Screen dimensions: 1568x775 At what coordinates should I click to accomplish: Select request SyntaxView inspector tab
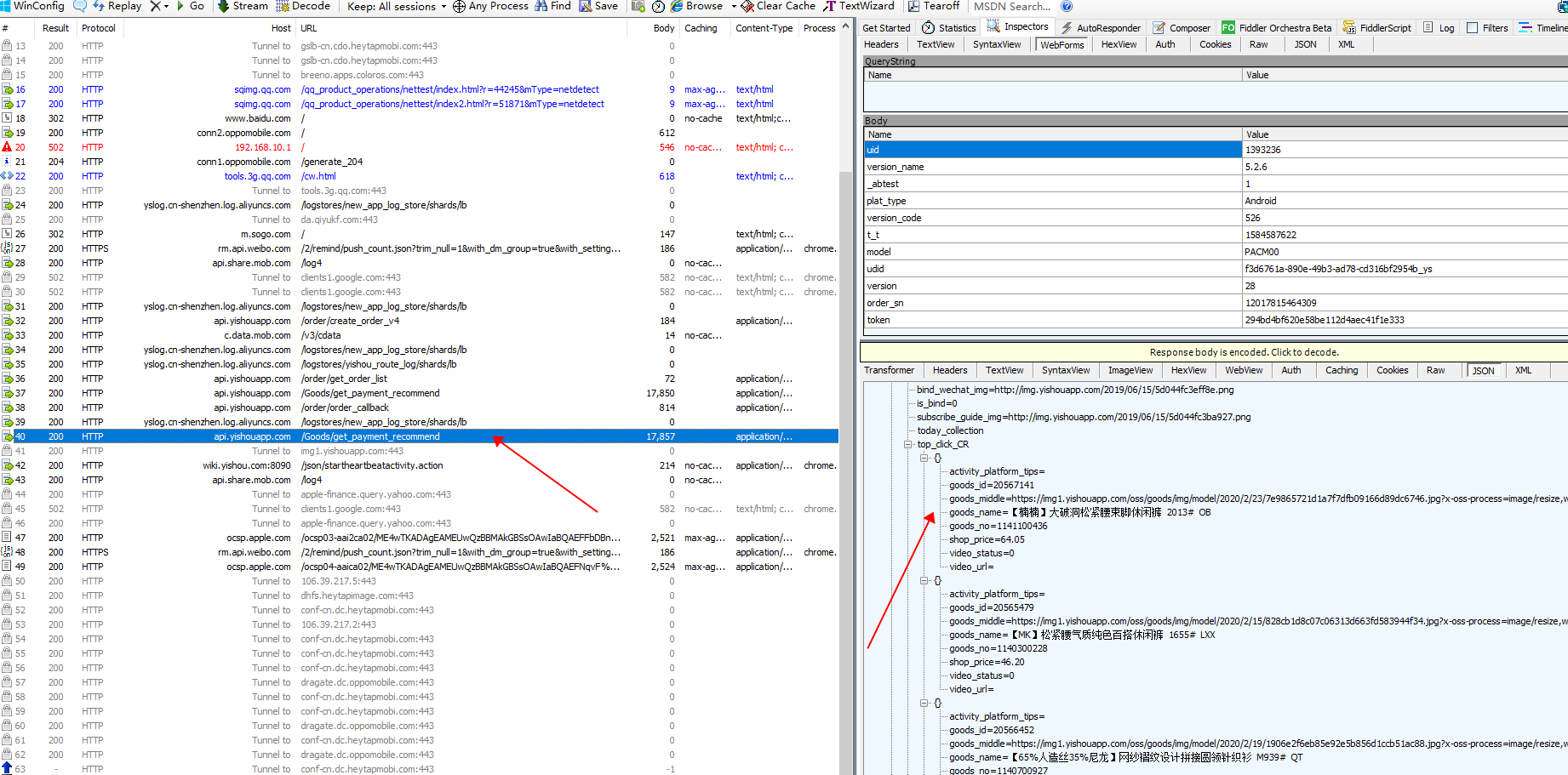pos(997,45)
